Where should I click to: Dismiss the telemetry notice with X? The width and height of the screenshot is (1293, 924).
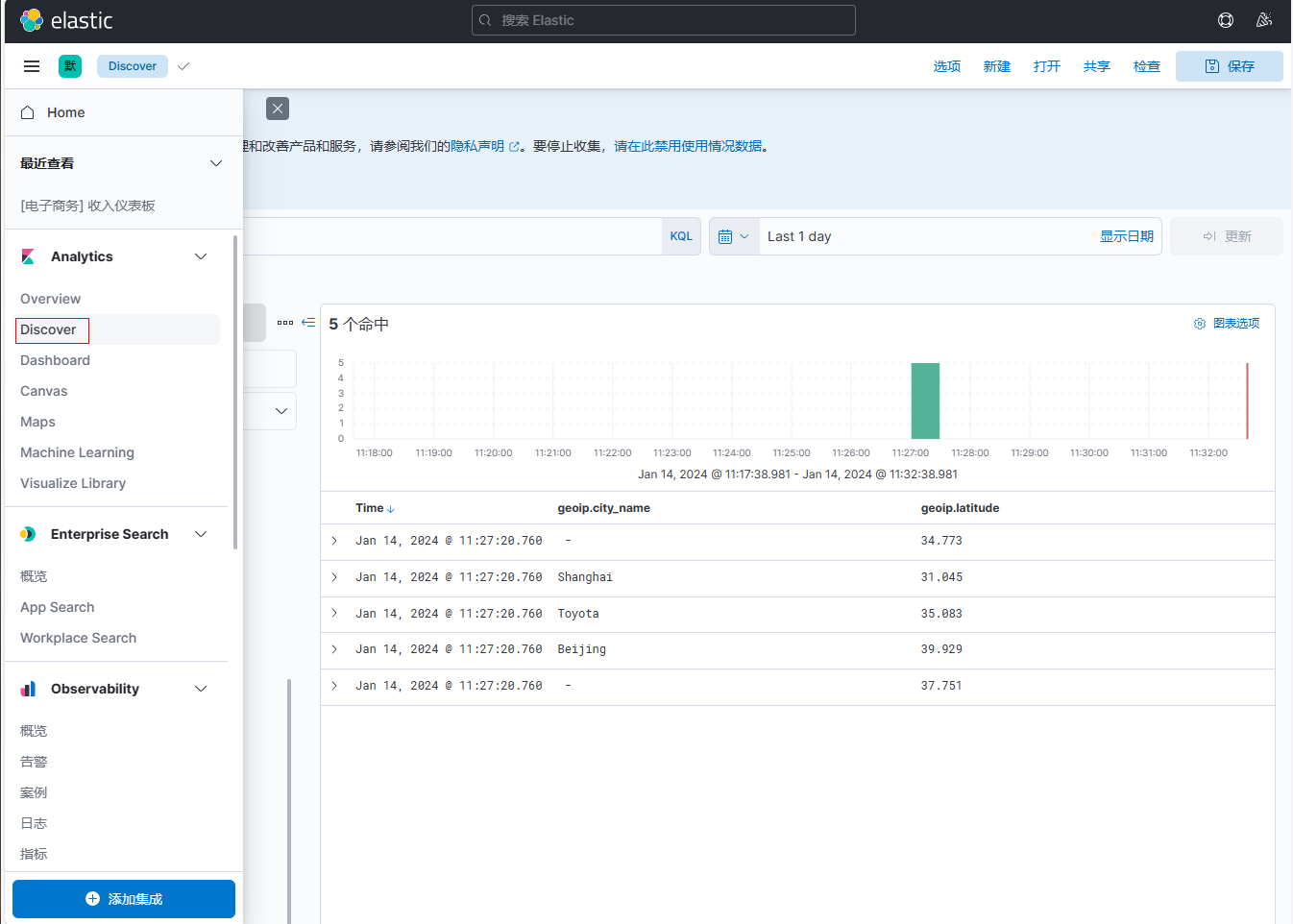point(278,109)
